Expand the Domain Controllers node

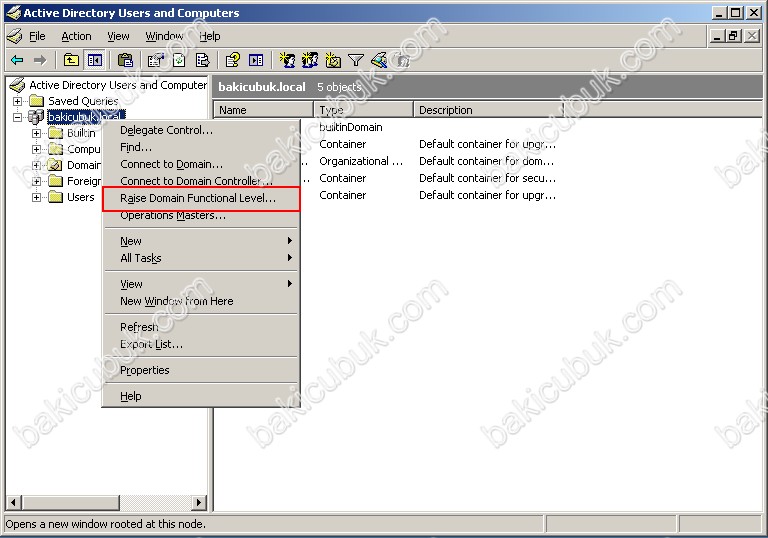pos(36,166)
